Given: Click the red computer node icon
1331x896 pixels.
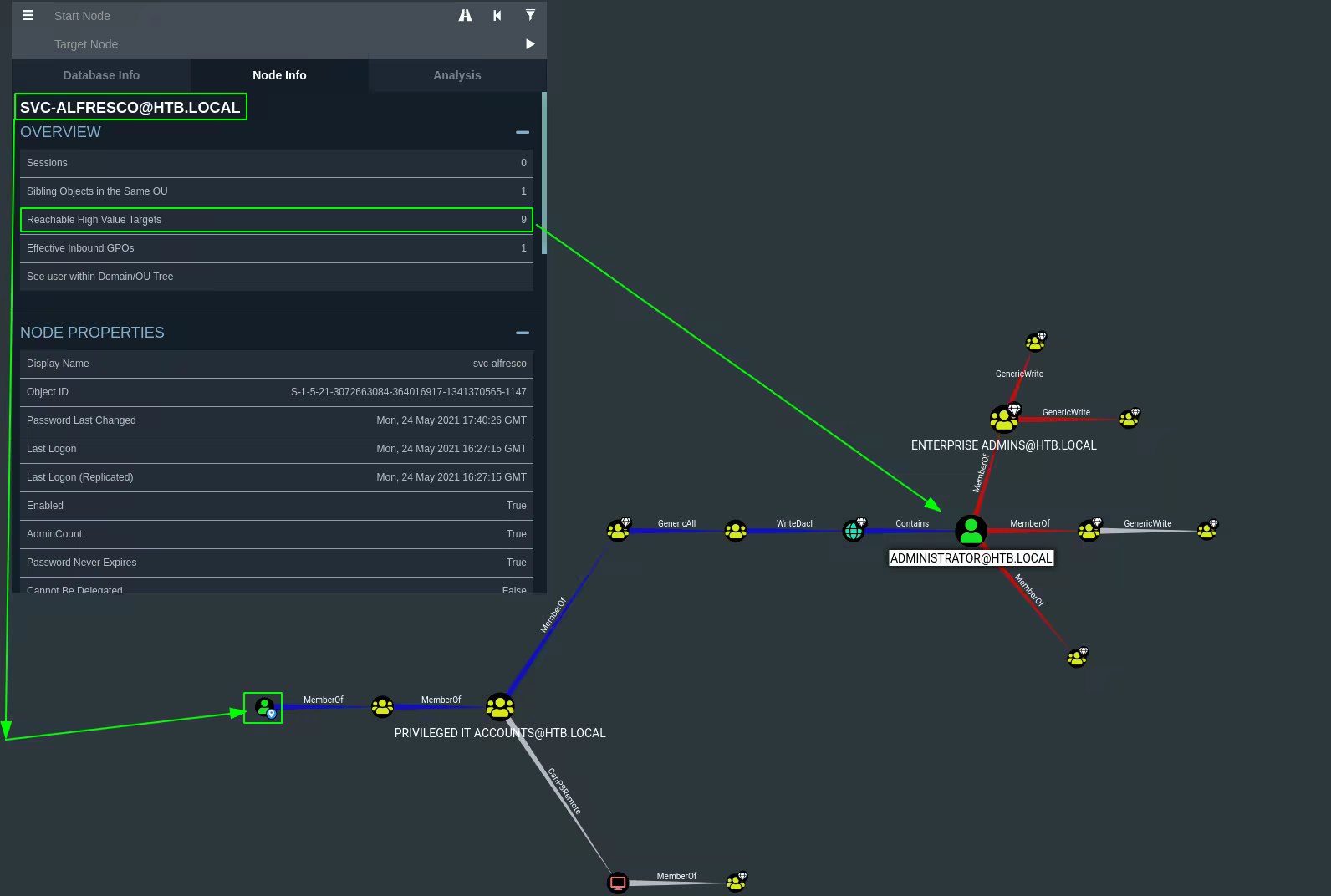Looking at the screenshot, I should click(x=618, y=883).
